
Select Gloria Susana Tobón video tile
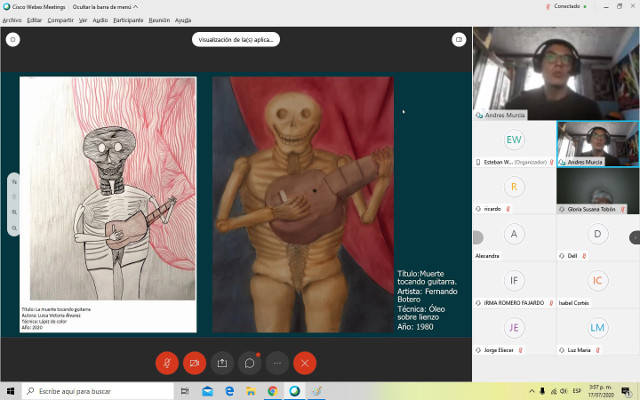click(598, 191)
